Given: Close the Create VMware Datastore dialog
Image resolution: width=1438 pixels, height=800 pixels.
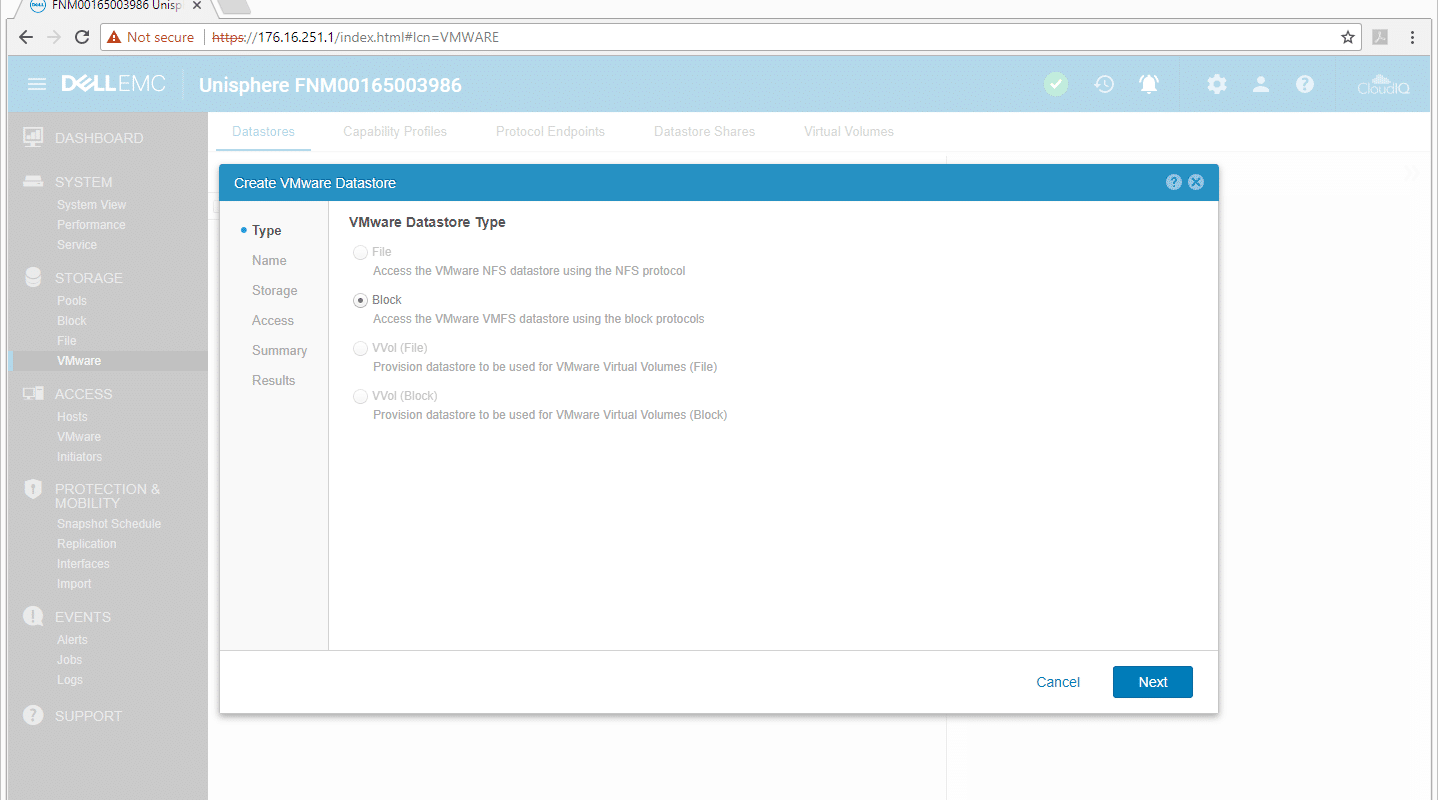Looking at the screenshot, I should (x=1196, y=182).
